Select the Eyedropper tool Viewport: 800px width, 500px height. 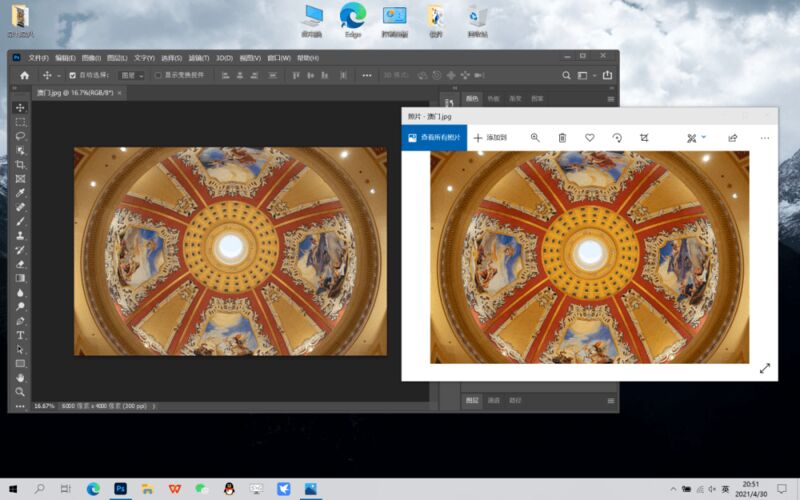(20, 193)
